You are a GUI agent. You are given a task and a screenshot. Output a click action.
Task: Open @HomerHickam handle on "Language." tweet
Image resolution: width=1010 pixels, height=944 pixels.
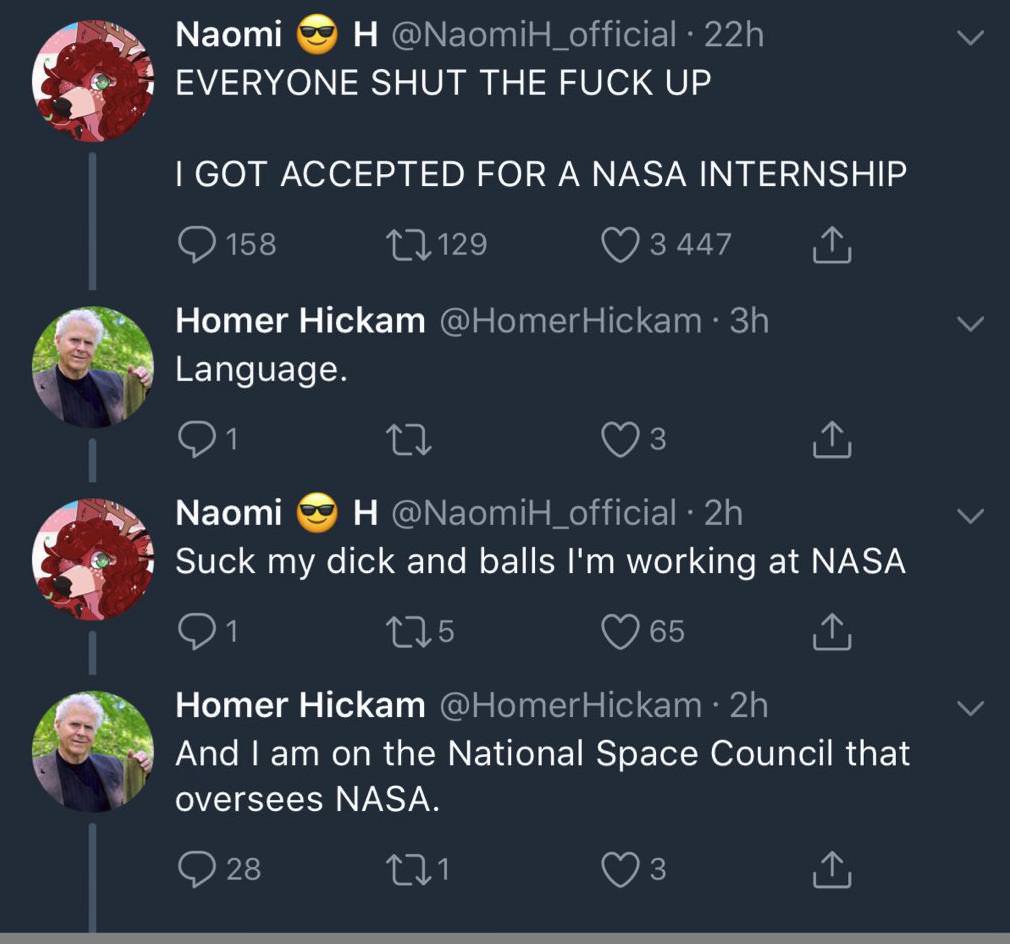click(570, 321)
